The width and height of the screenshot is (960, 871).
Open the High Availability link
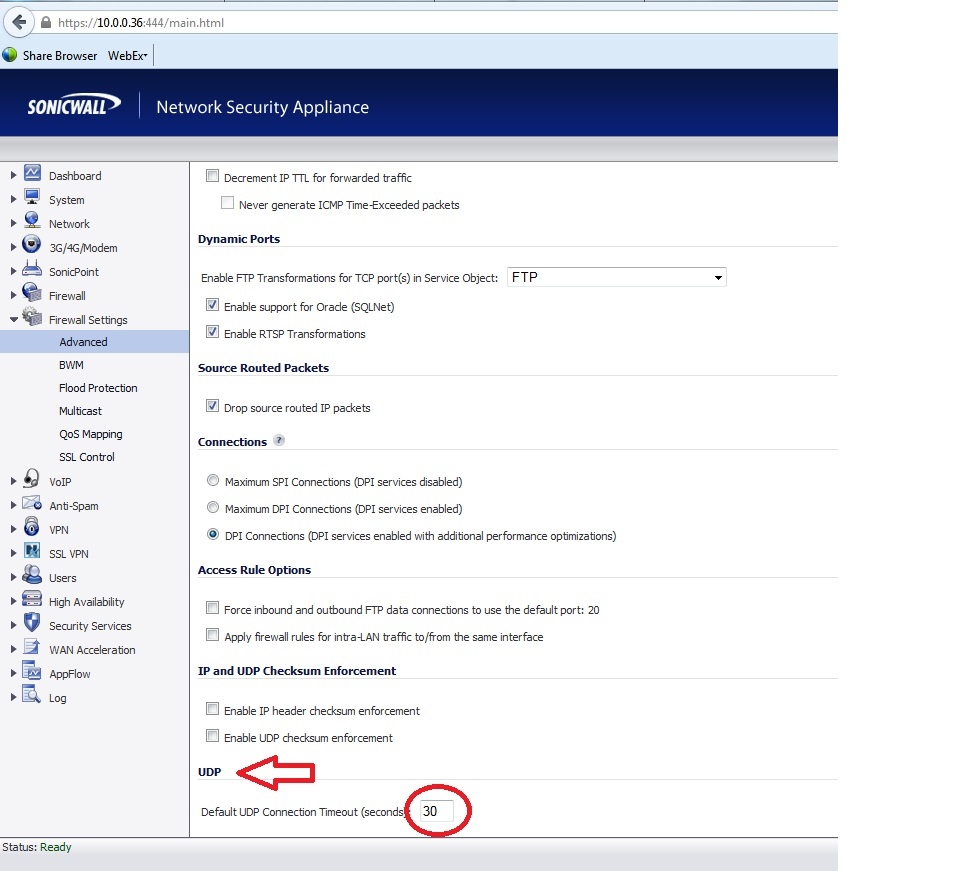(x=86, y=602)
